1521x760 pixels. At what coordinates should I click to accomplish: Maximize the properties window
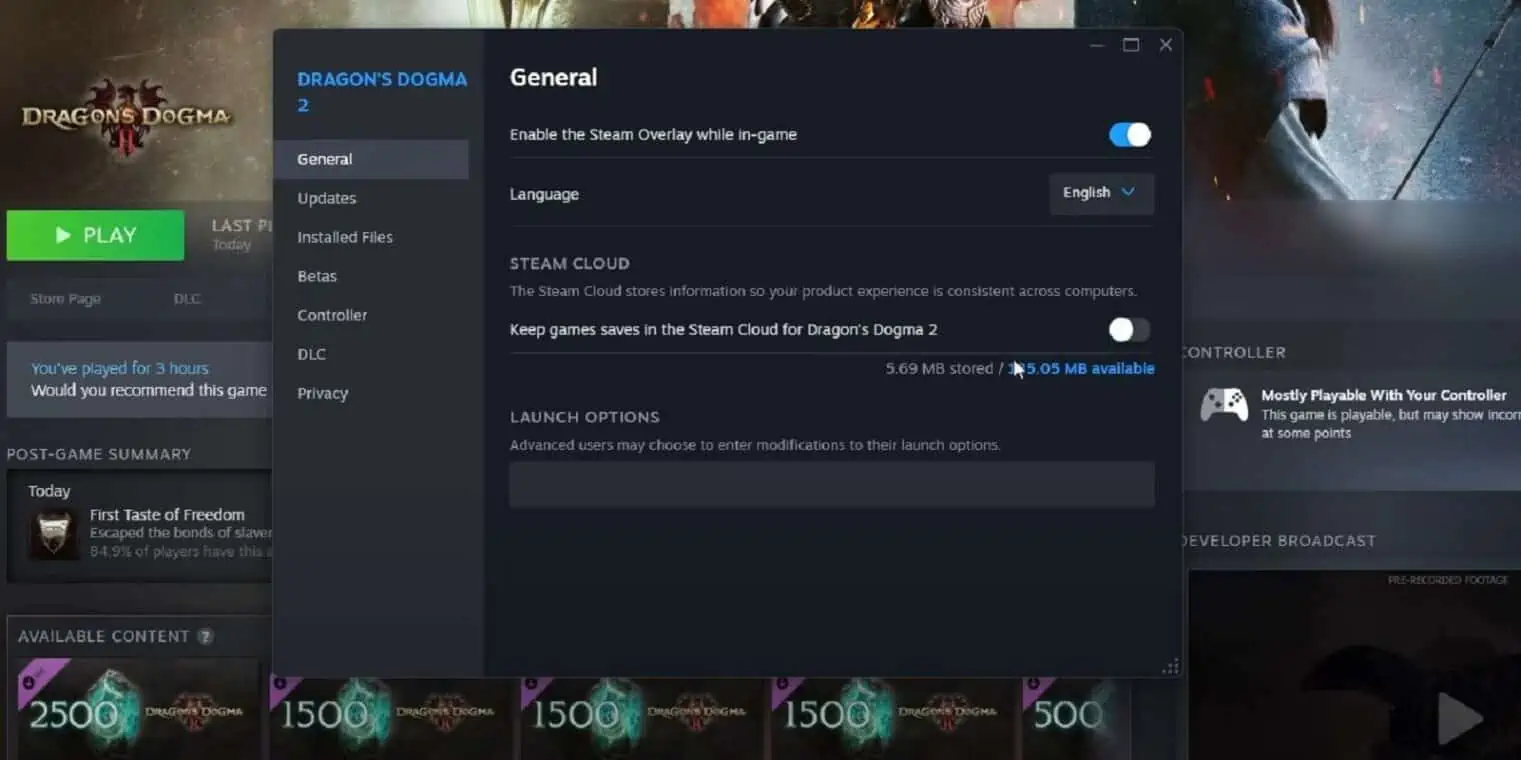click(x=1131, y=44)
